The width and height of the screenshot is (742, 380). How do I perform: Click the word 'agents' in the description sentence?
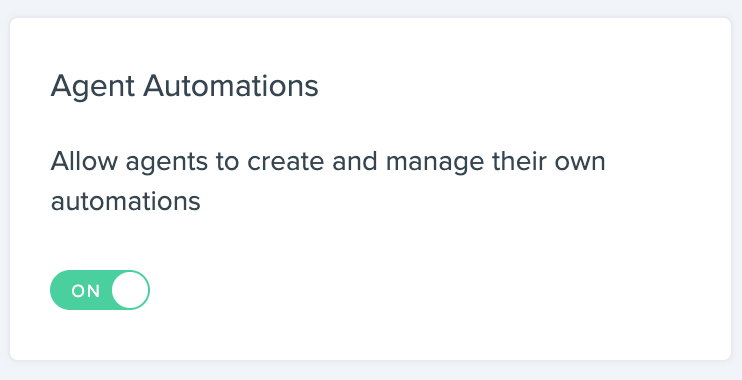[x=167, y=163]
